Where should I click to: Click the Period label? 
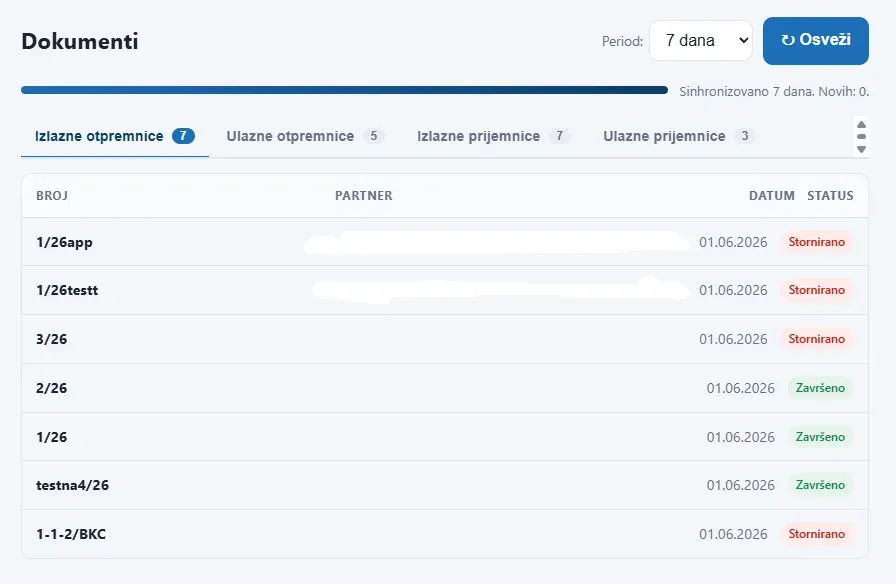pyautogui.click(x=622, y=41)
